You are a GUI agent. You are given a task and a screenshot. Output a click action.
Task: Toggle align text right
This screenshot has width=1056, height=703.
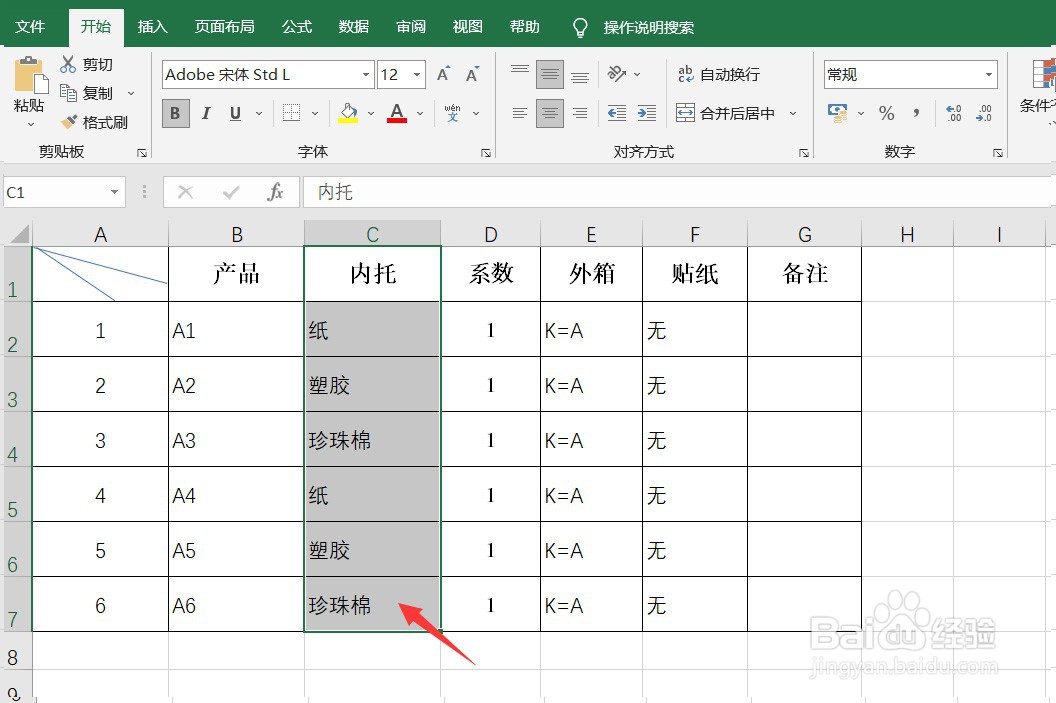pos(580,113)
